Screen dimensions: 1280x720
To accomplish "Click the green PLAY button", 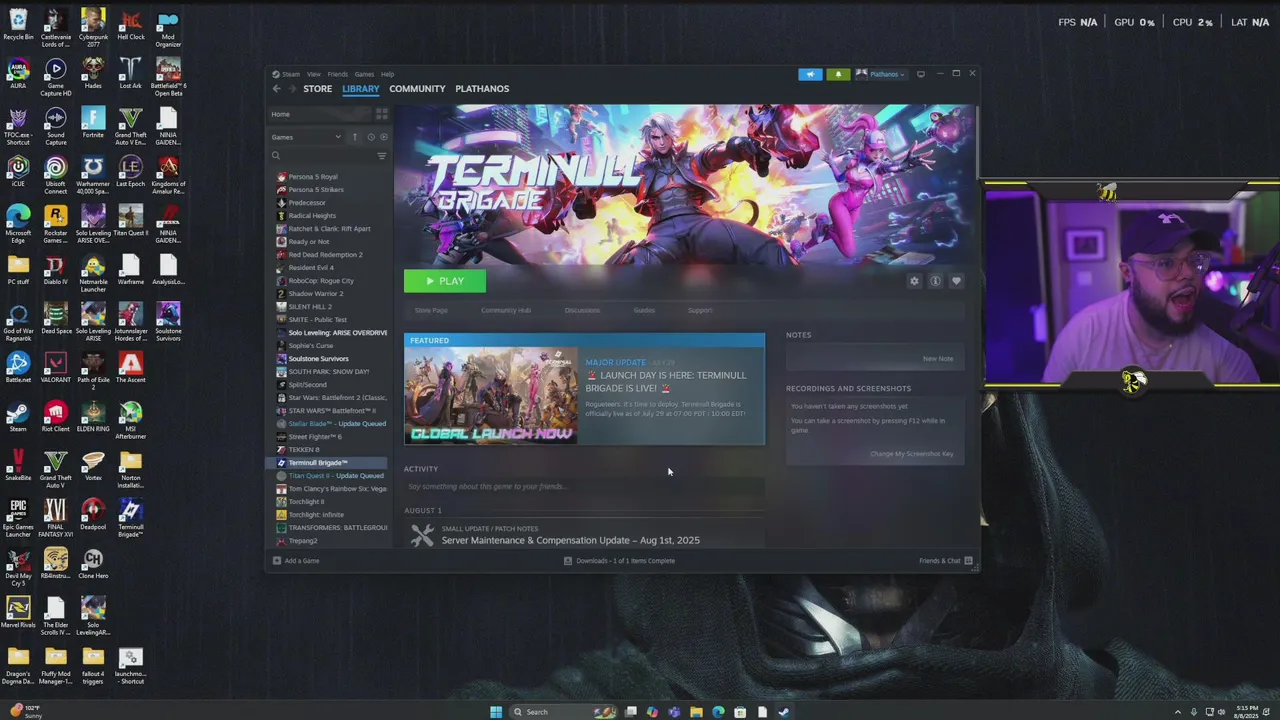I will point(445,281).
